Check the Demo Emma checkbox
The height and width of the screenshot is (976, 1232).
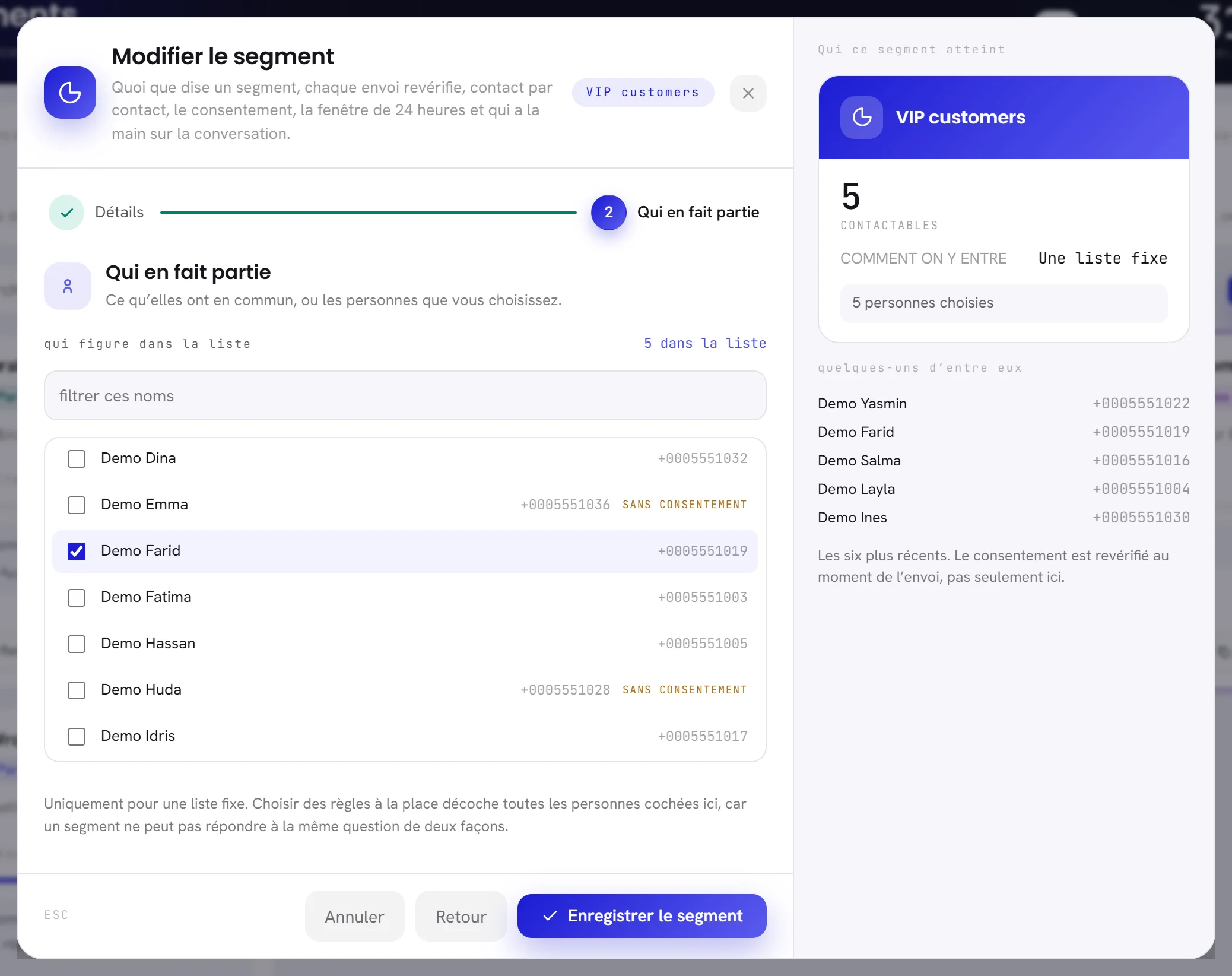77,505
